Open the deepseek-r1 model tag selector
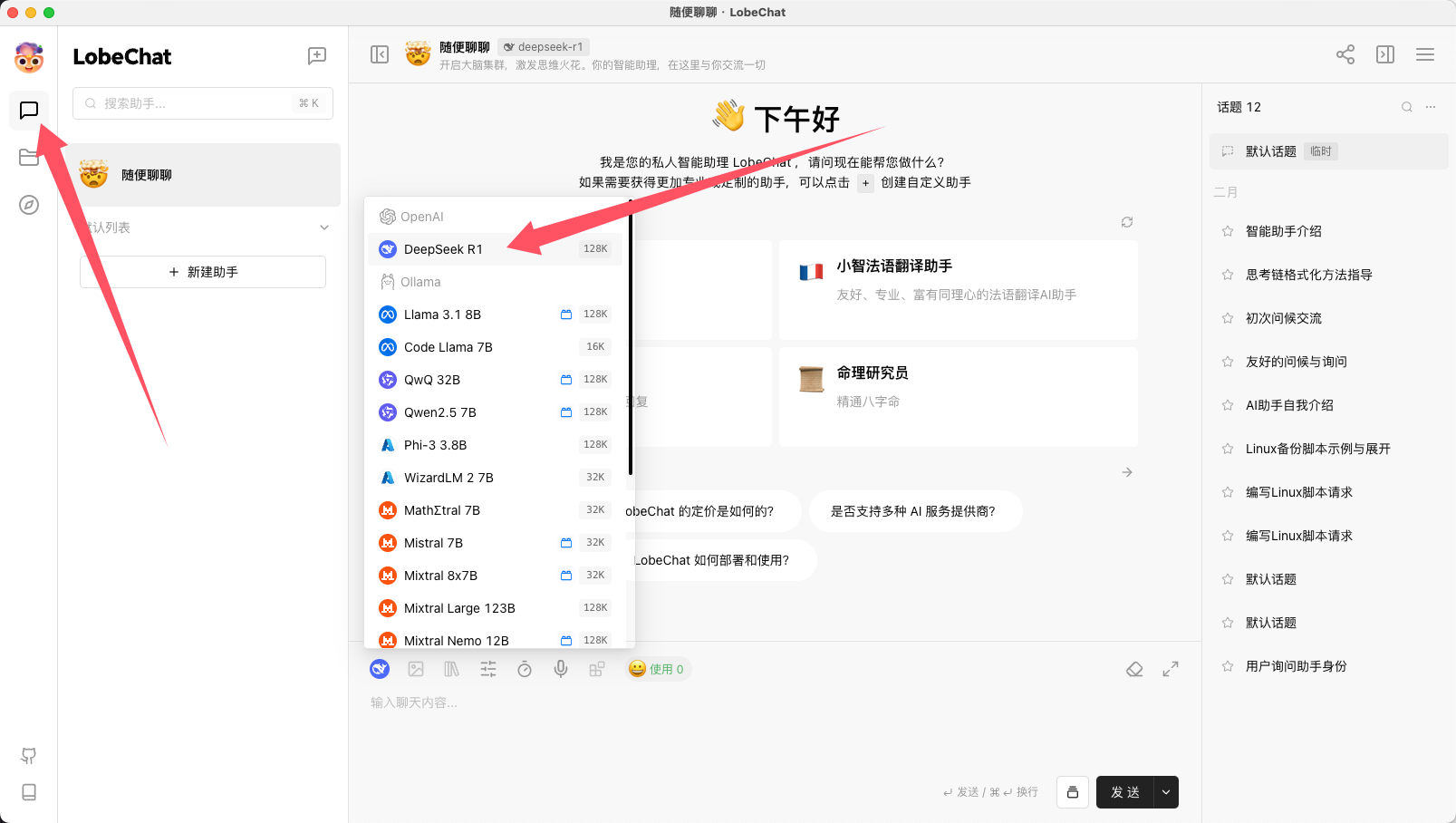The image size is (1456, 823). [x=544, y=47]
